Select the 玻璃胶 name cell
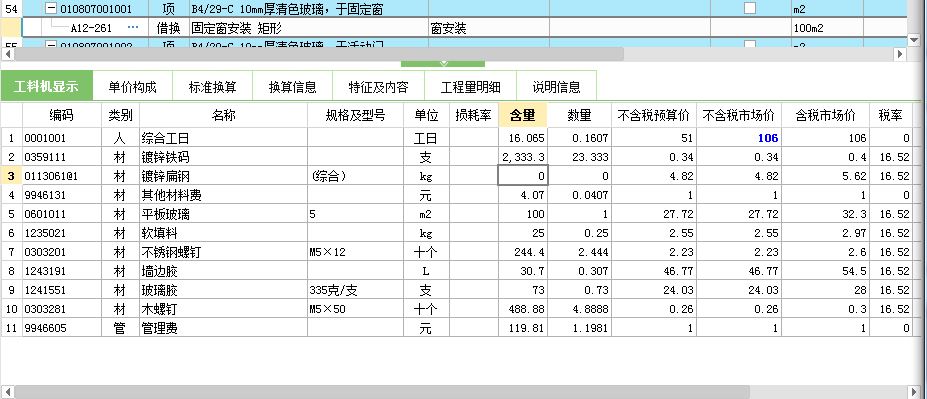The height and width of the screenshot is (399, 927). click(x=223, y=290)
